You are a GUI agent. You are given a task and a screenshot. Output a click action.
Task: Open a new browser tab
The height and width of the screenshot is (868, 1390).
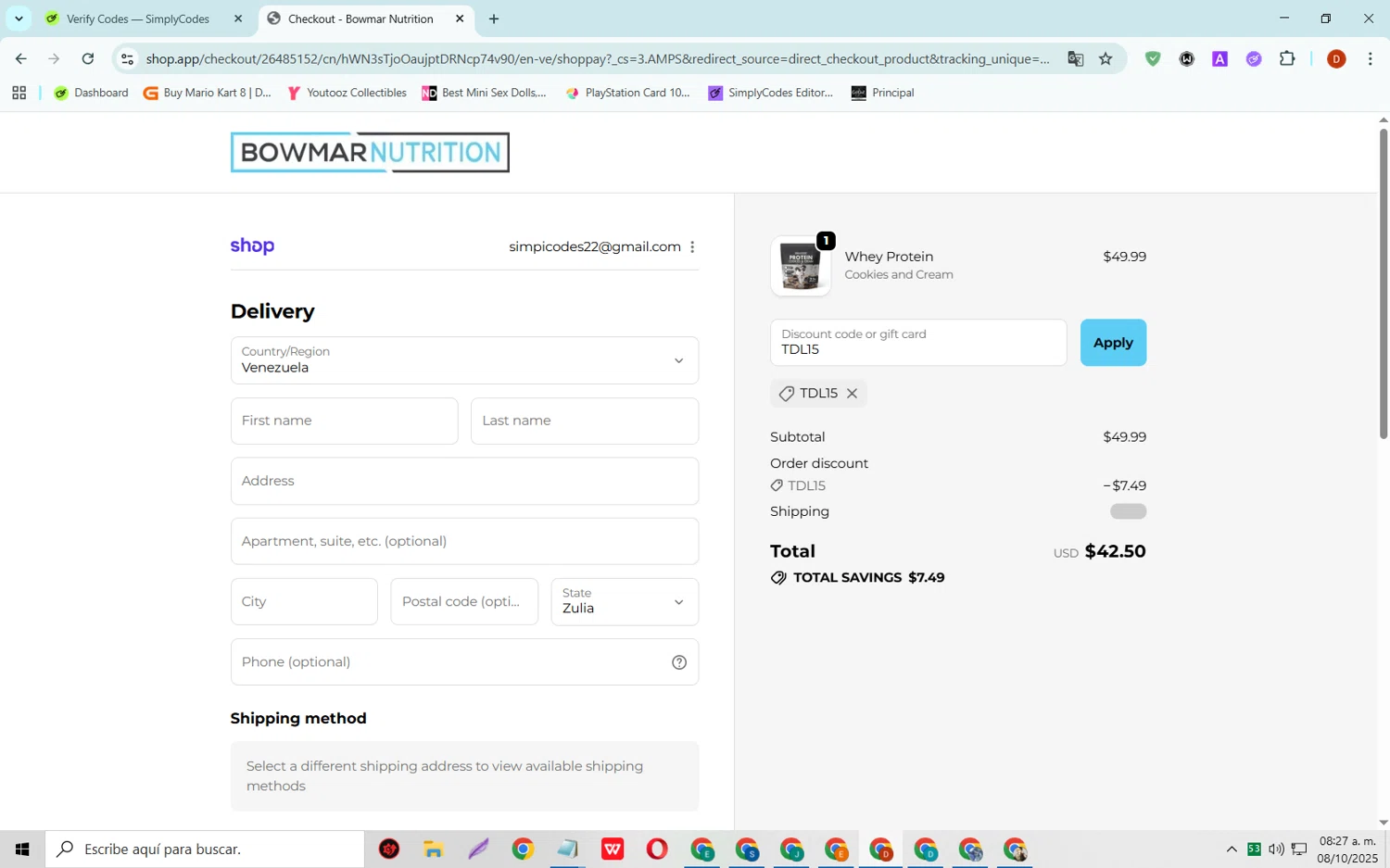(494, 19)
